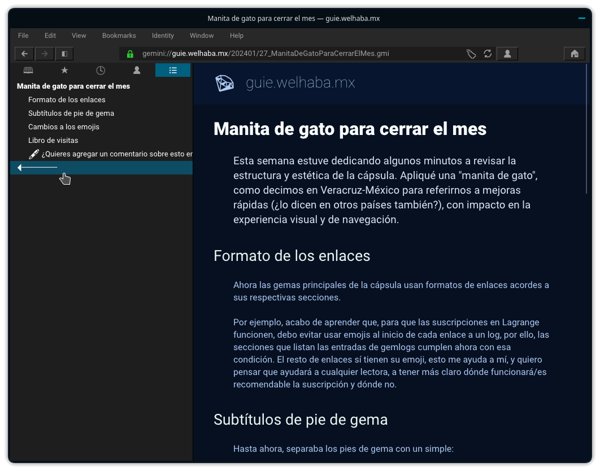The width and height of the screenshot is (600, 471).
Task: Select the page Outline sidebar tab
Action: [173, 71]
